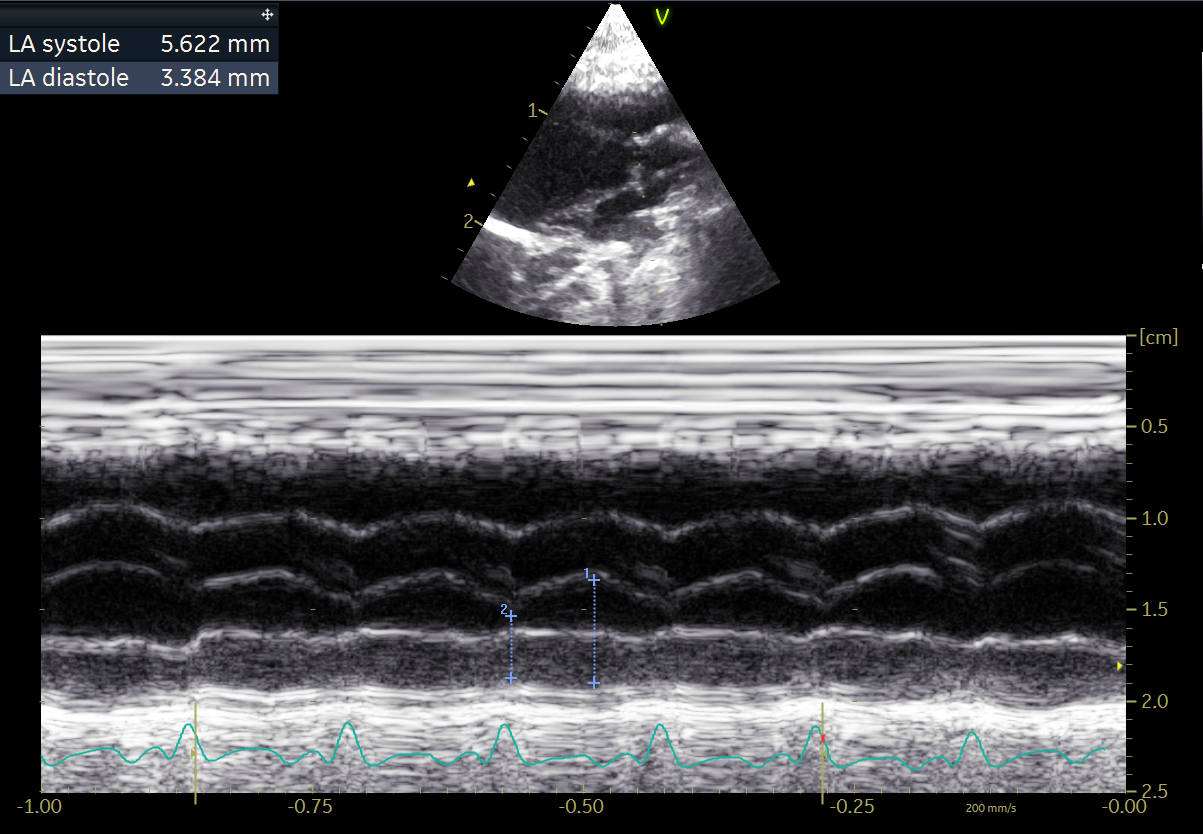Click the 0.5 depth scale label
Viewport: 1203px width, 834px height.
coord(1155,427)
